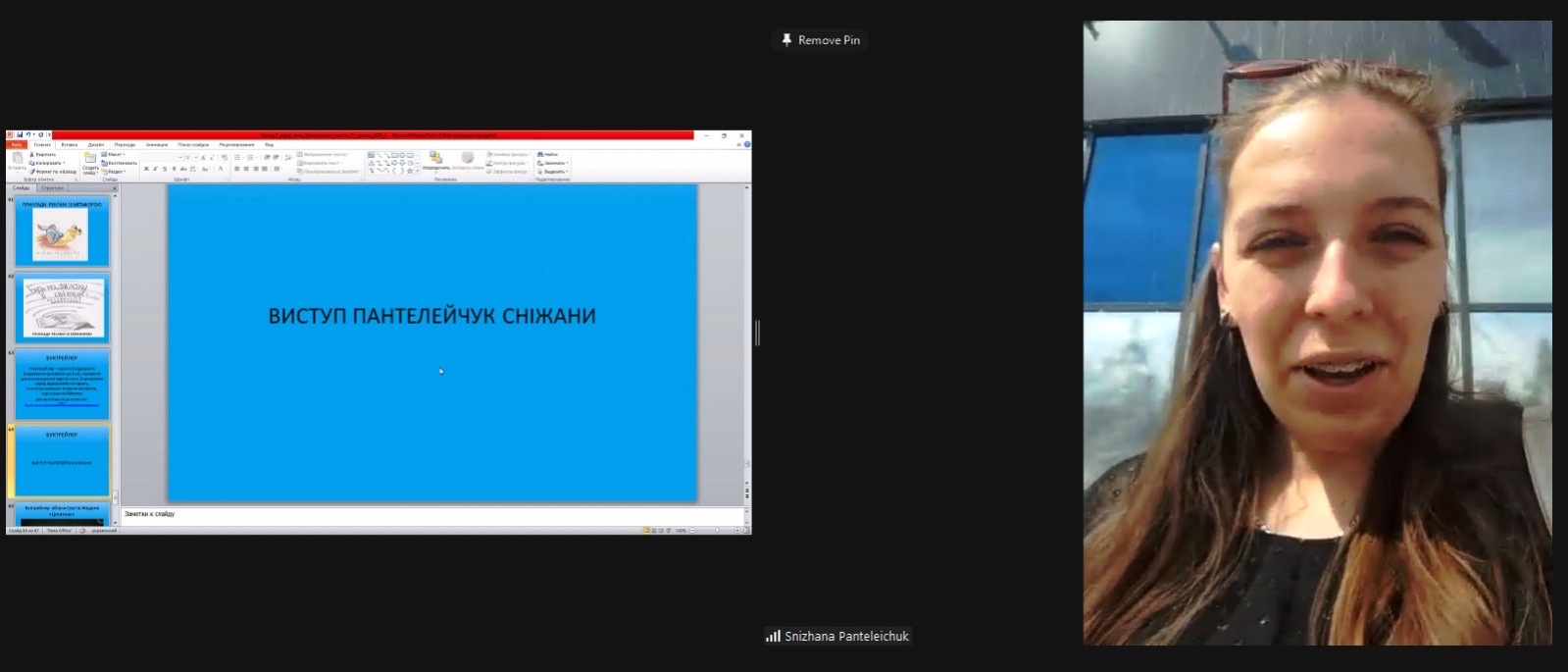Image resolution: width=1568 pixels, height=672 pixels.
Task: Select slide 63 Буктрейлер thumbnail
Action: [x=62, y=384]
